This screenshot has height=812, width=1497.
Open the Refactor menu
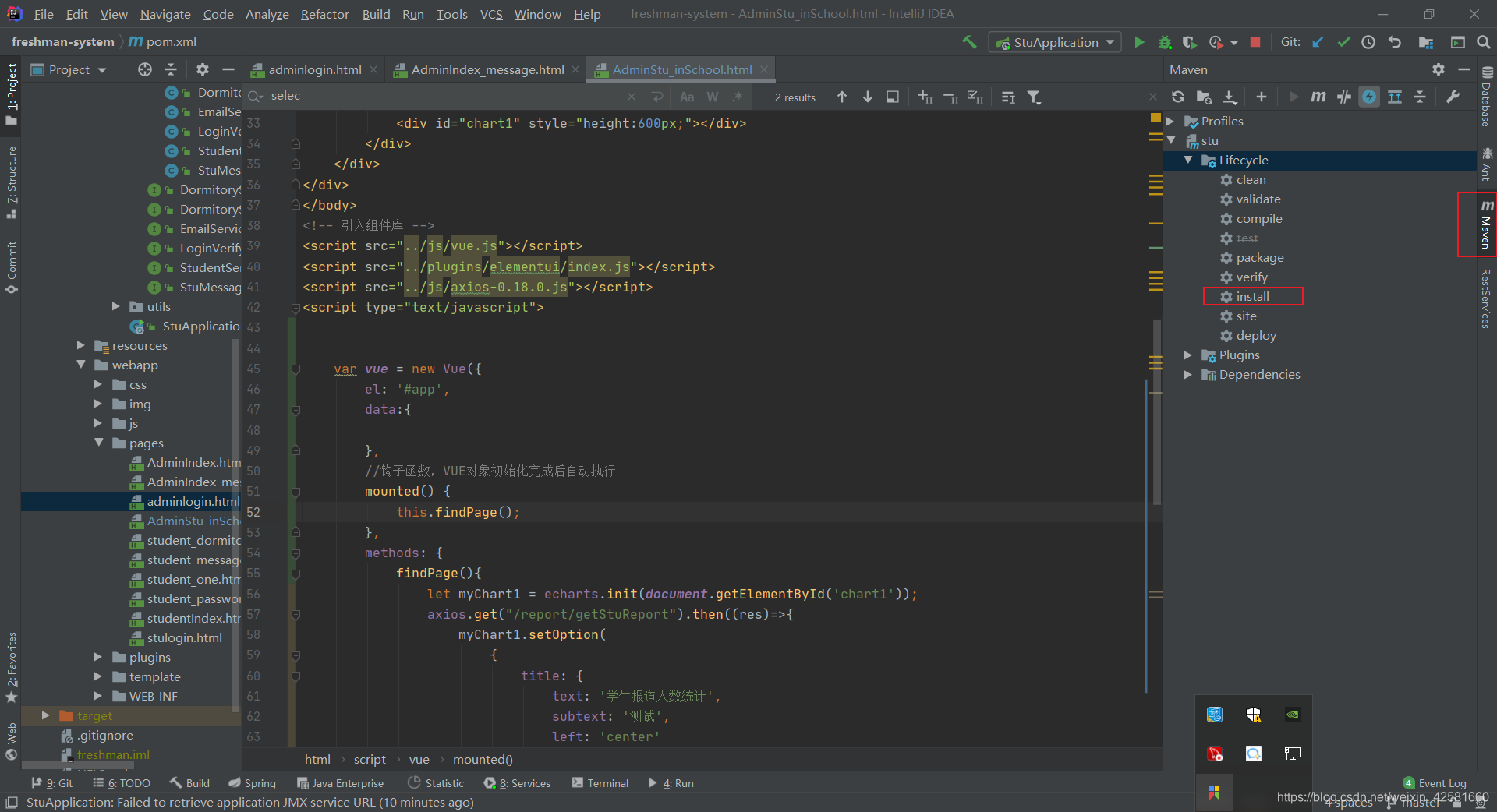(324, 14)
